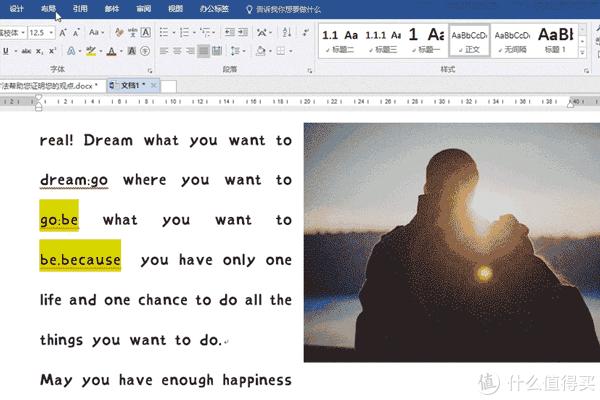Click the Sort A-Z icon
Image resolution: width=600 pixels, height=400 pixels.
[287, 33]
